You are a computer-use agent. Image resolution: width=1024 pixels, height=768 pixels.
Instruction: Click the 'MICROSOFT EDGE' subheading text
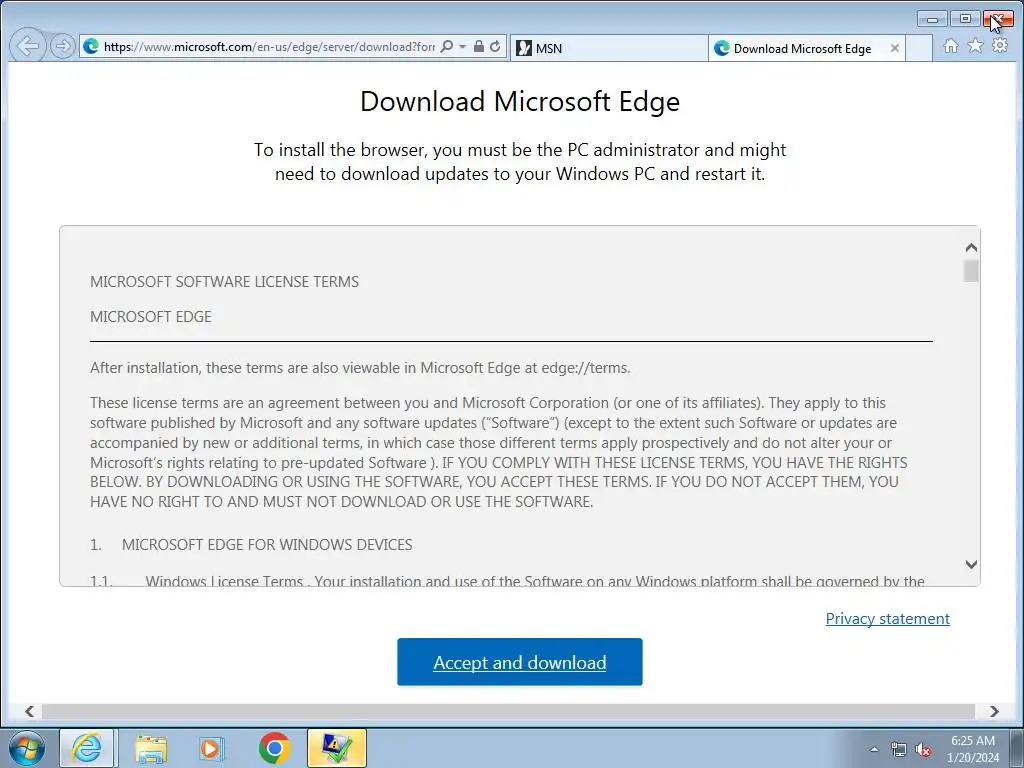(151, 317)
